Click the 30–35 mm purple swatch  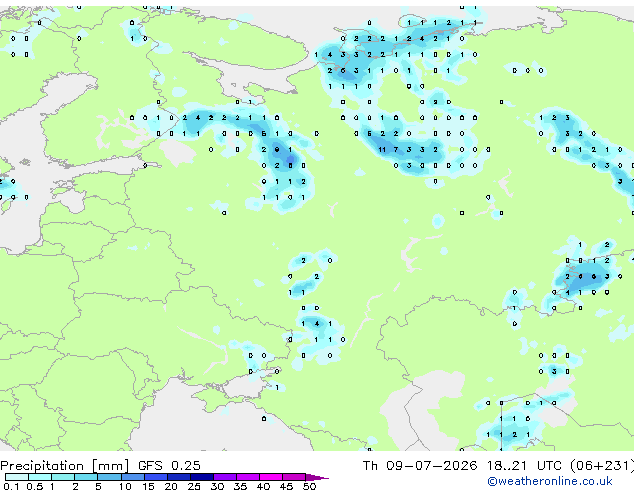click(224, 477)
